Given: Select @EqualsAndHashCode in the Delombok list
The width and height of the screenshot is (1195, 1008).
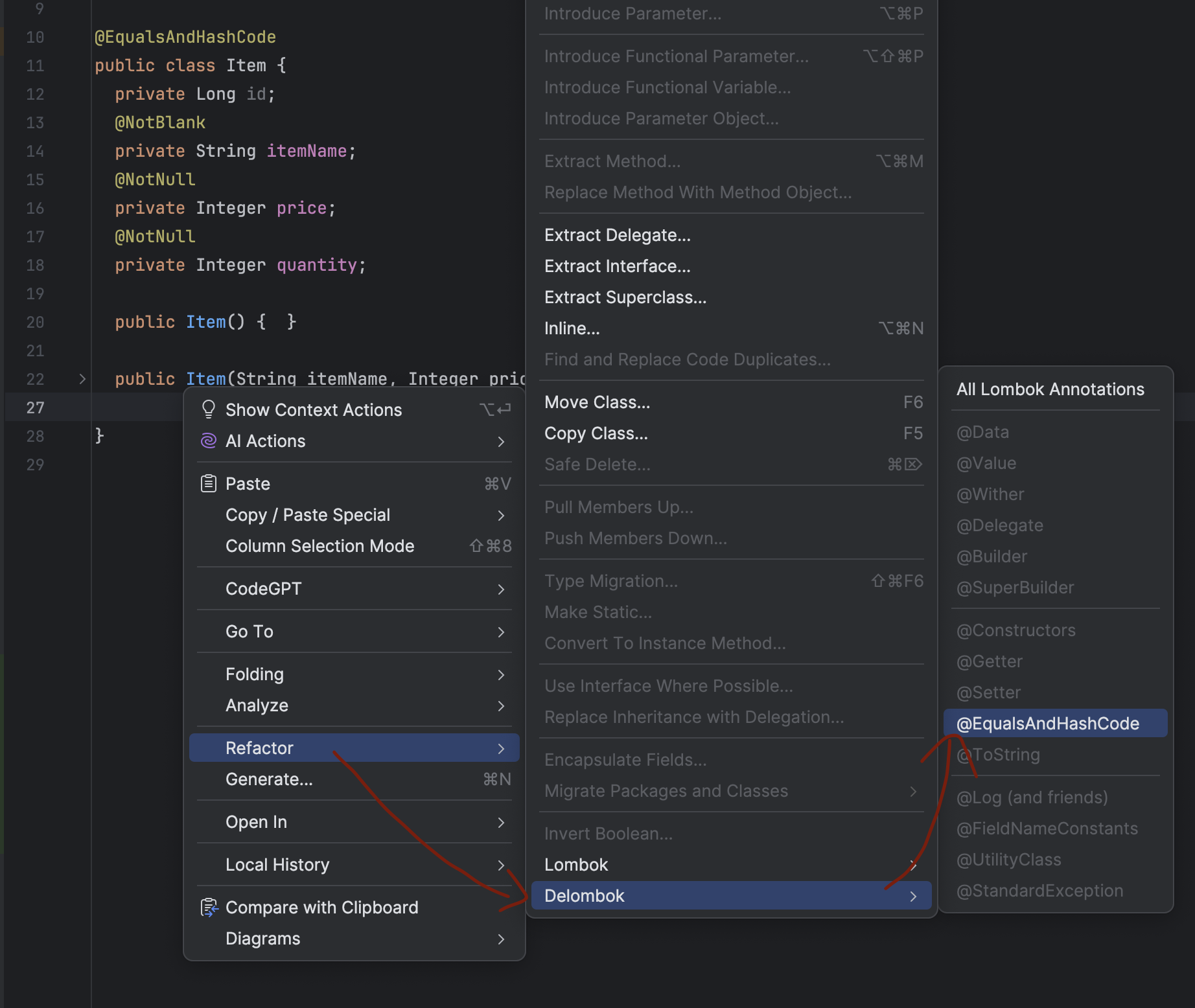Looking at the screenshot, I should click(x=1055, y=724).
